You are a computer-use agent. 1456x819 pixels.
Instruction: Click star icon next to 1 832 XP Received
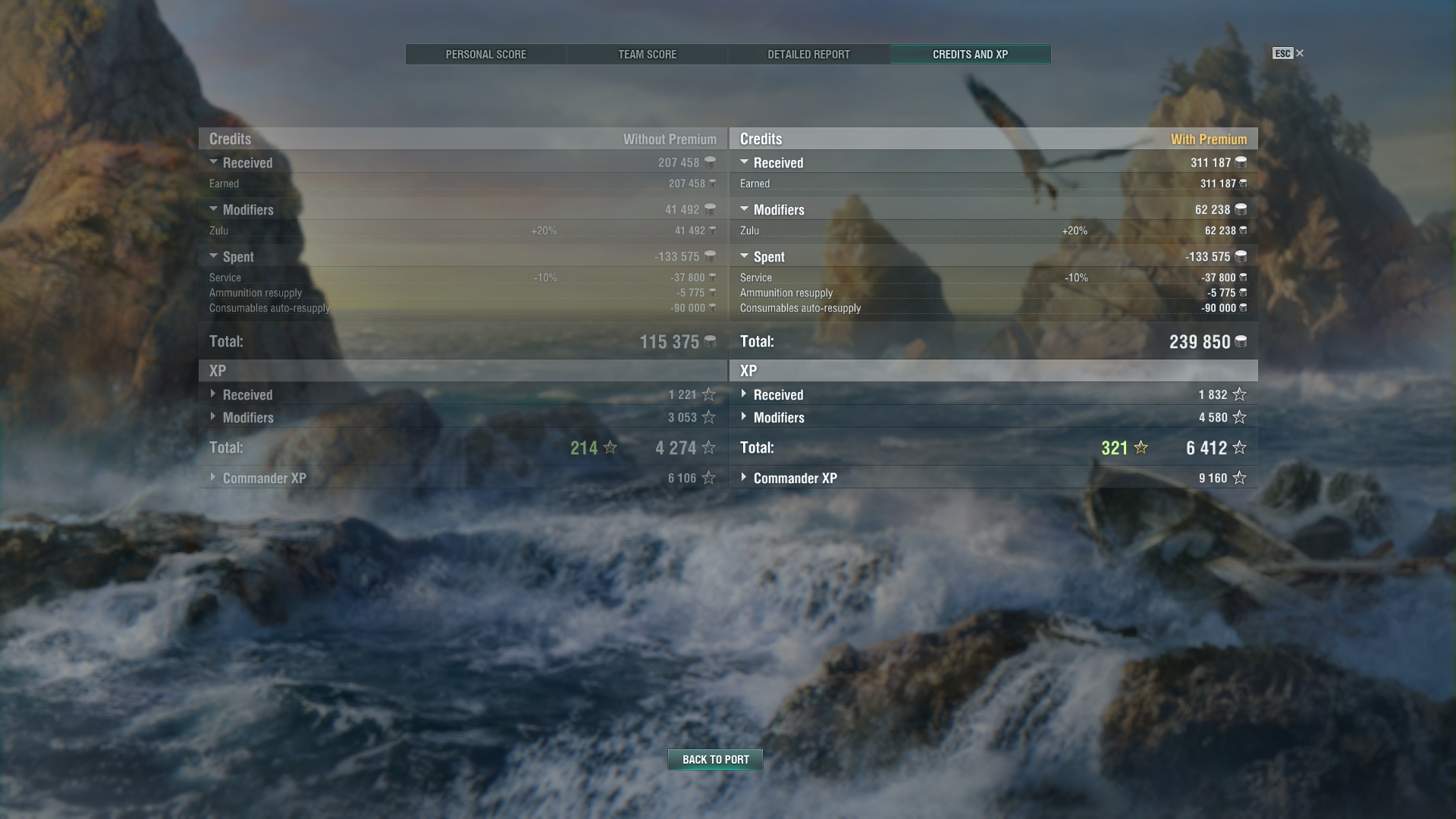coord(1239,394)
